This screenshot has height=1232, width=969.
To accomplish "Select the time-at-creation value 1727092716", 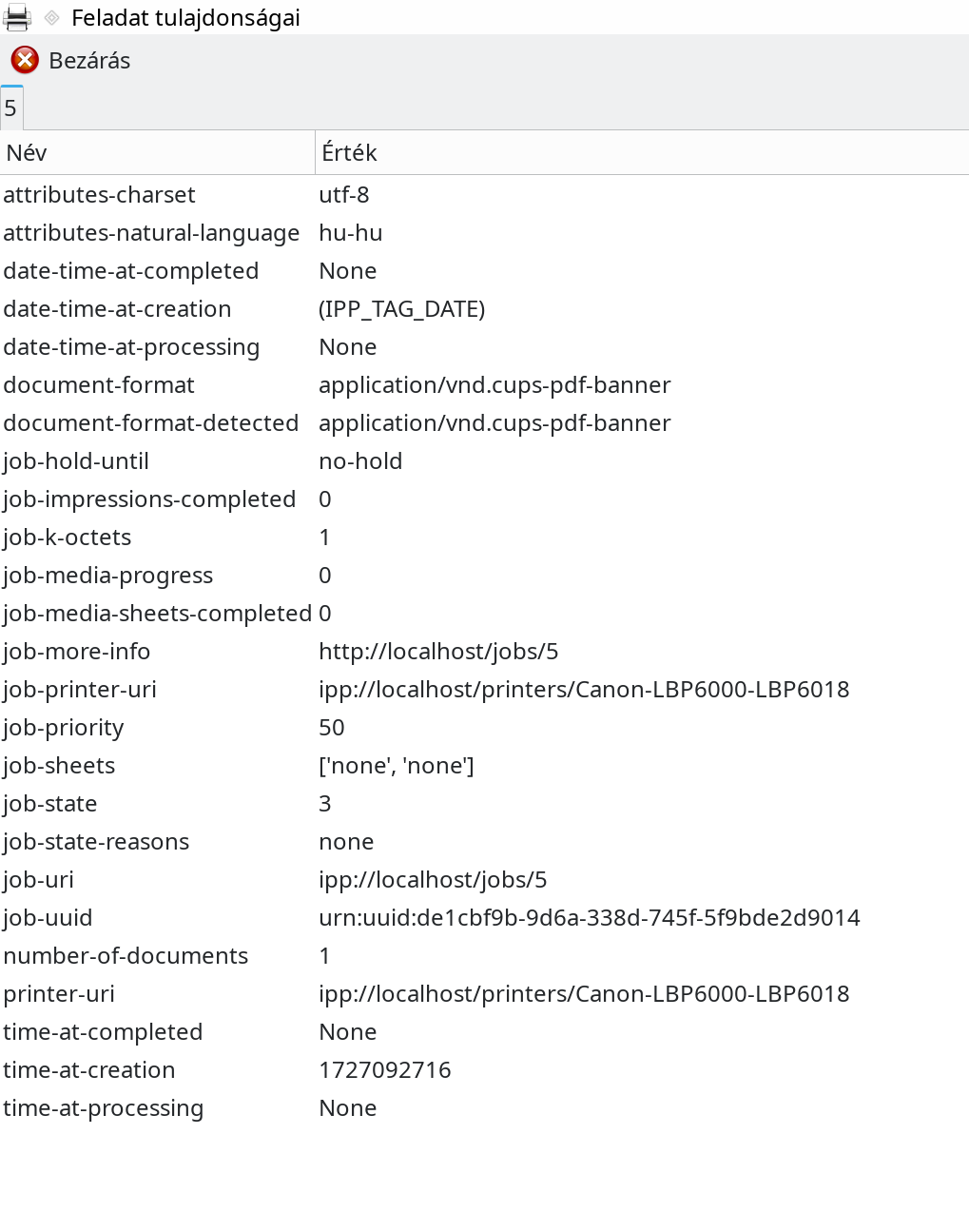I will coord(385,1070).
